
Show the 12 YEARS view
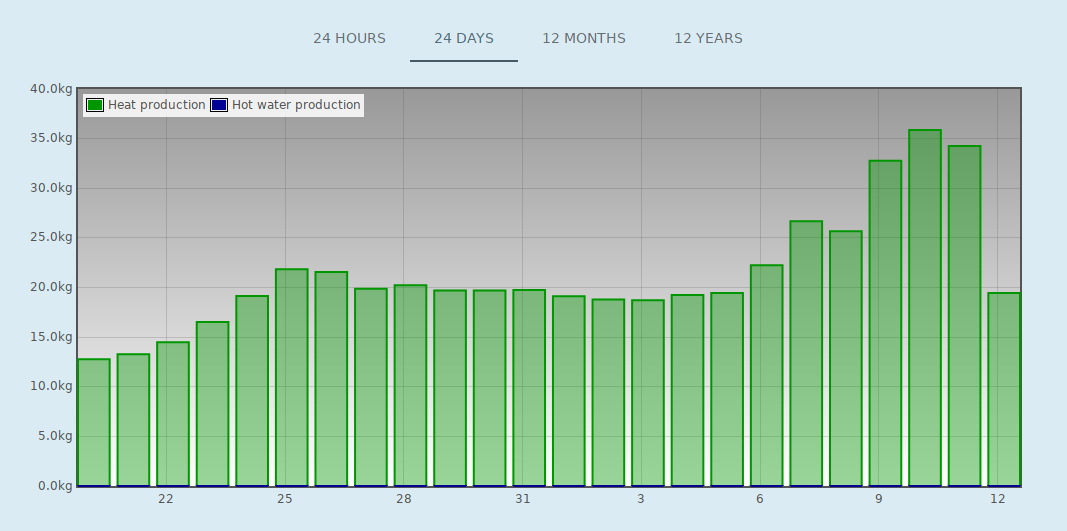[x=708, y=39]
